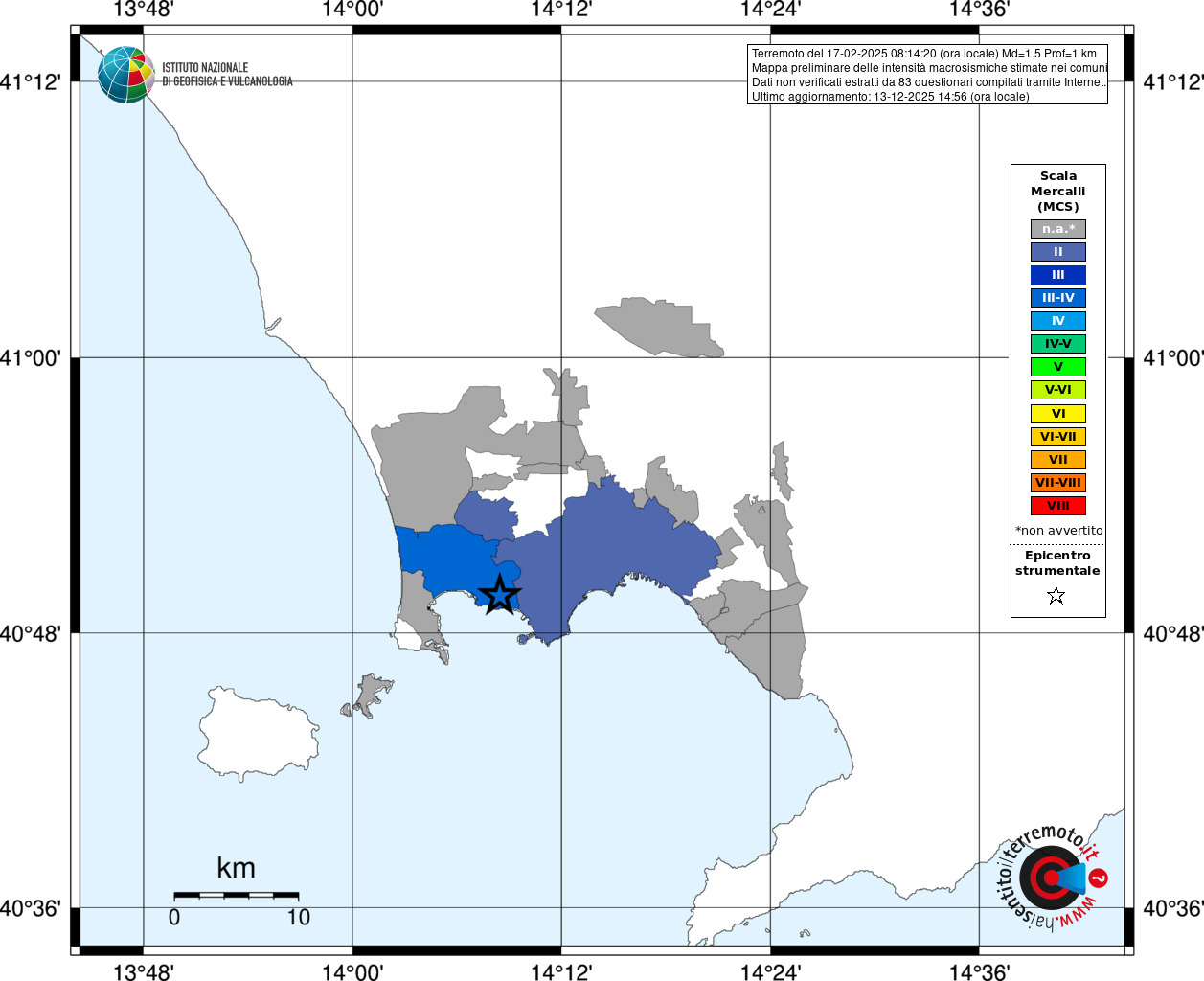Select the red VIII legend swatch
This screenshot has height=981, width=1204.
click(1058, 506)
